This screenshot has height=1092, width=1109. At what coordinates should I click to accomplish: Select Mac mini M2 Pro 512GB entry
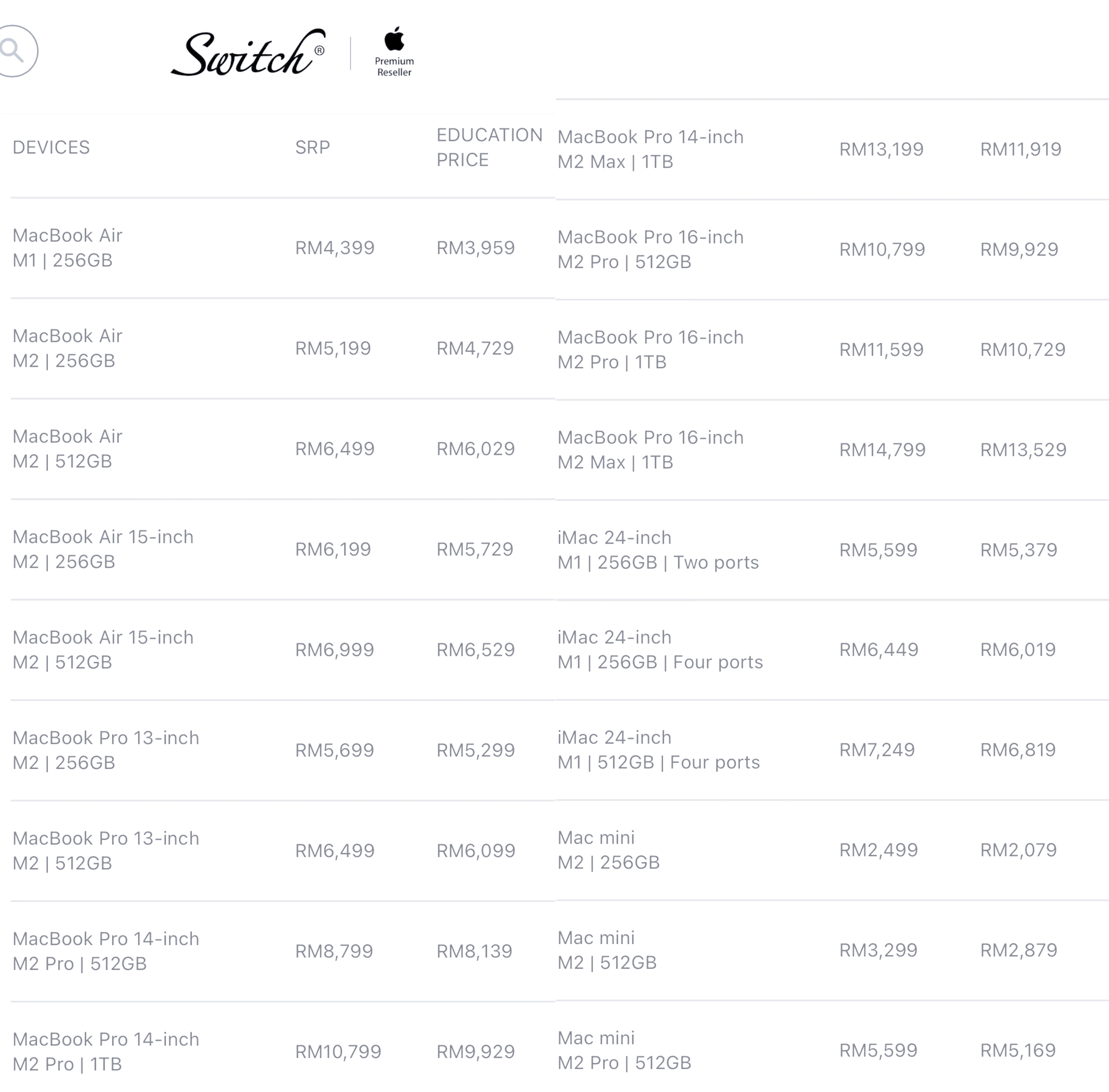click(x=624, y=1050)
